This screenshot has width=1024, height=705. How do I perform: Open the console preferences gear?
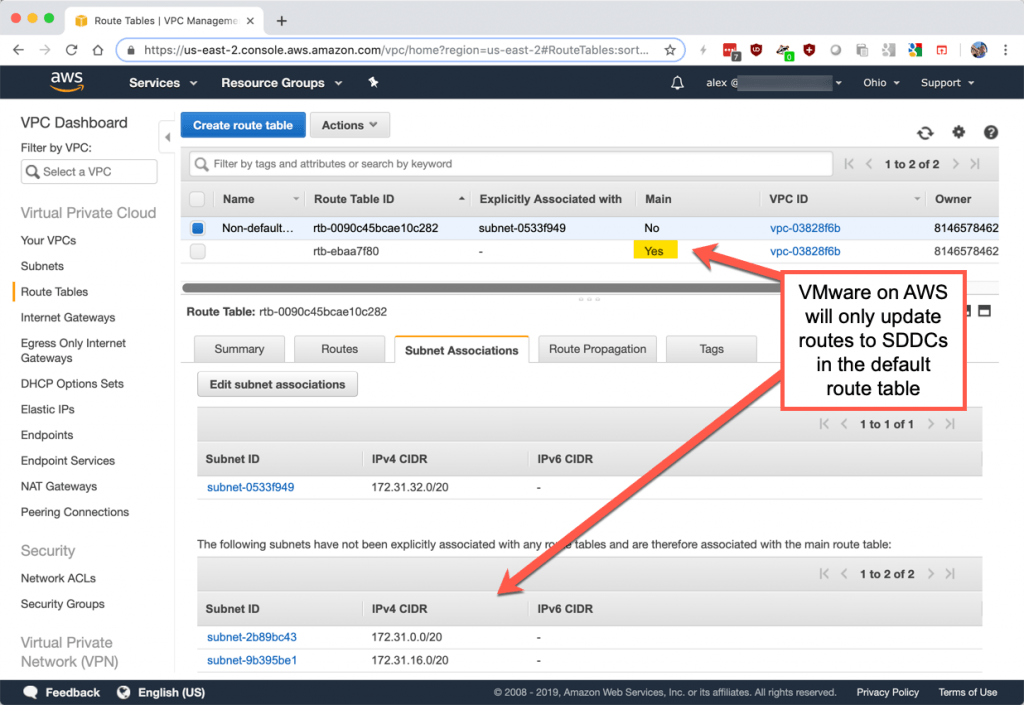tap(957, 132)
